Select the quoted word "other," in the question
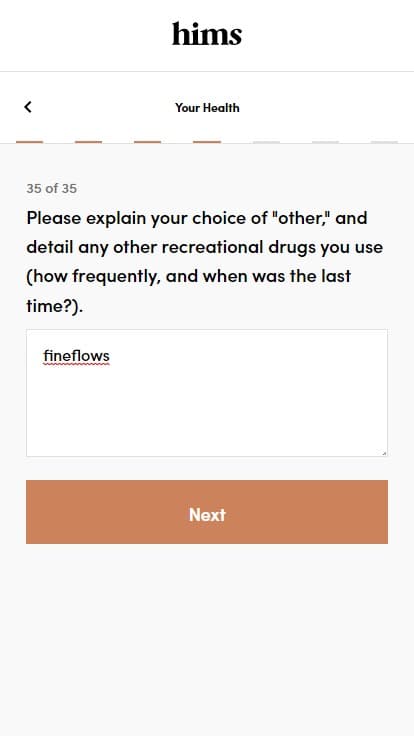The image size is (414, 736). pyautogui.click(x=299, y=218)
